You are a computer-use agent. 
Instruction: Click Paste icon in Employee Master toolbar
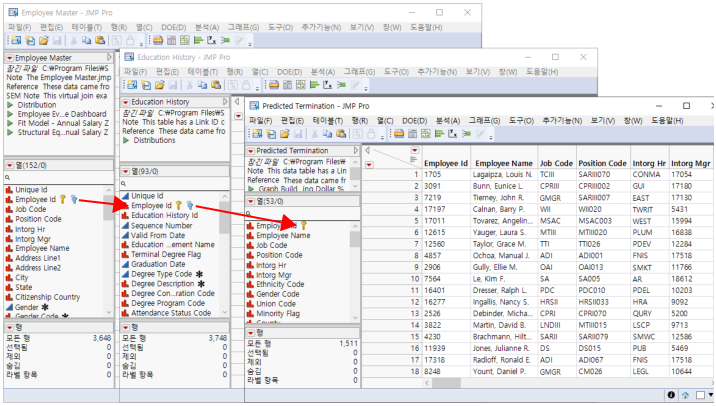point(100,40)
